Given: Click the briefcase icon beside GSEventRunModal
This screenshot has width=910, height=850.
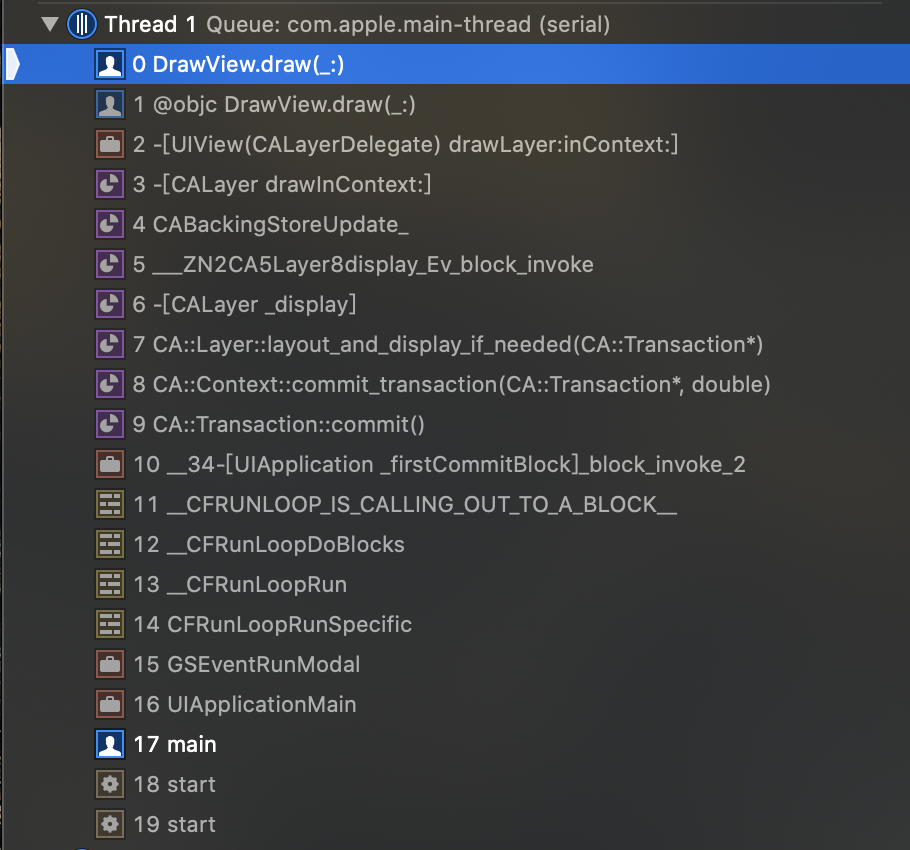Looking at the screenshot, I should [x=110, y=665].
